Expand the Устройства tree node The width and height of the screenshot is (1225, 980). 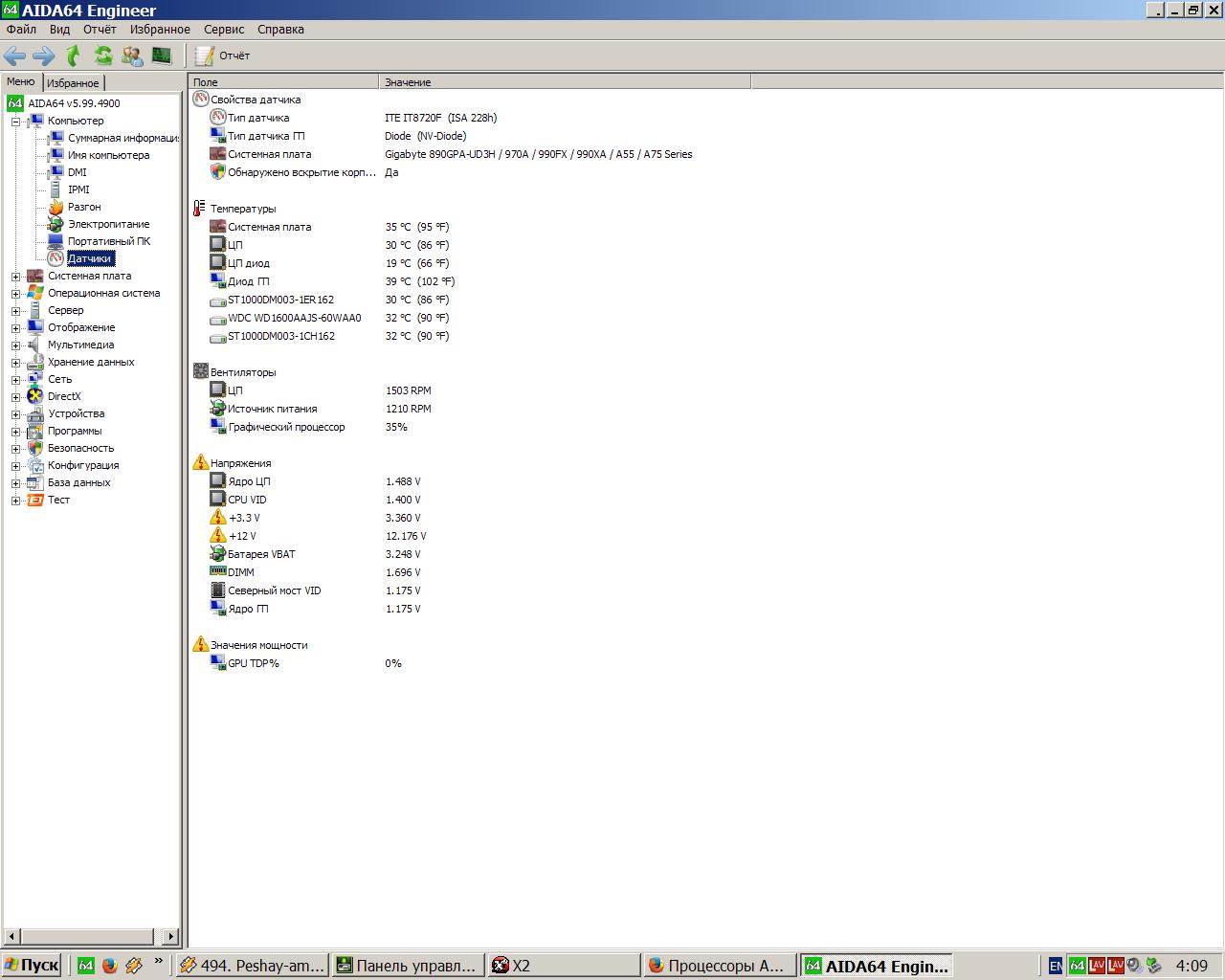click(15, 414)
